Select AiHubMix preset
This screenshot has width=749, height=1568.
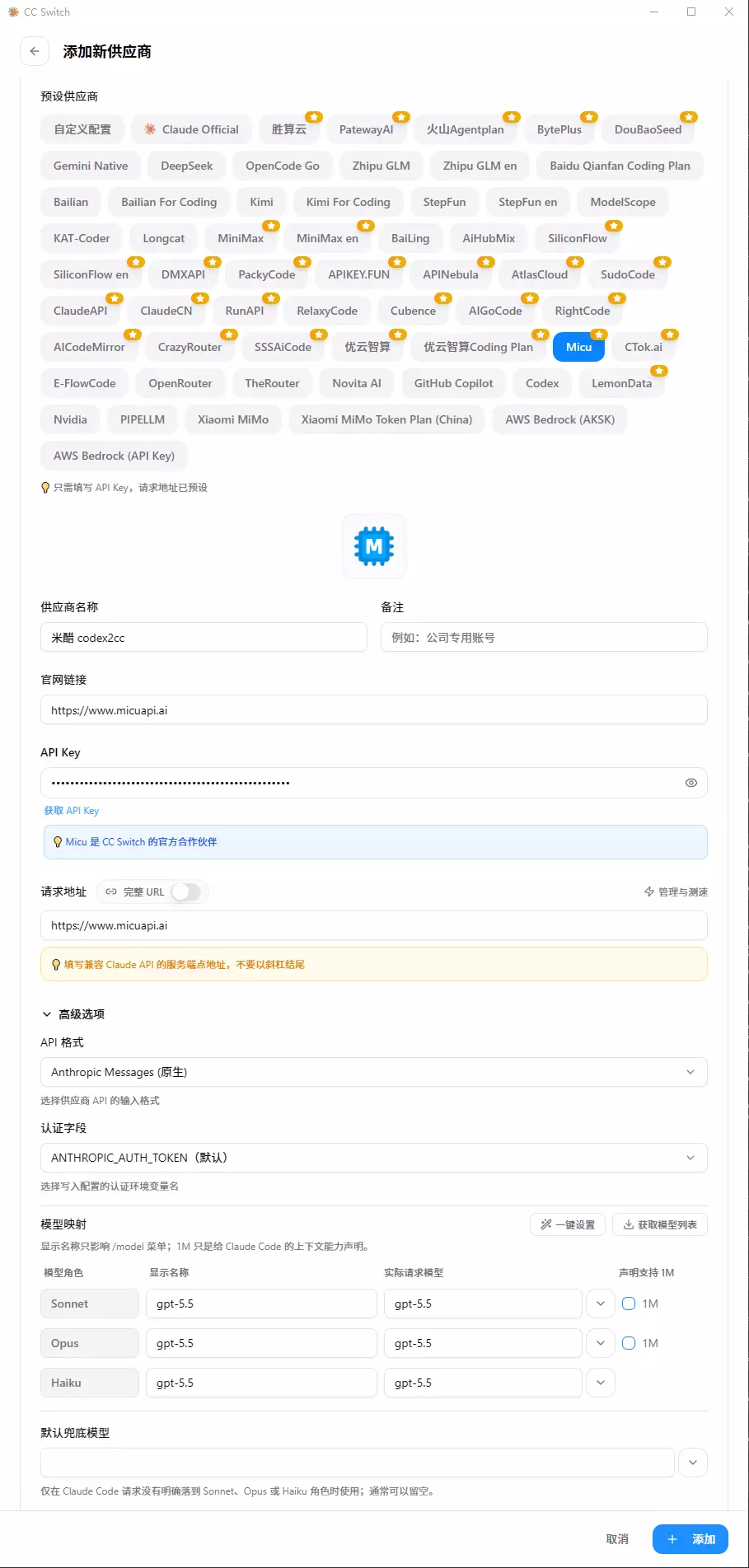(489, 238)
